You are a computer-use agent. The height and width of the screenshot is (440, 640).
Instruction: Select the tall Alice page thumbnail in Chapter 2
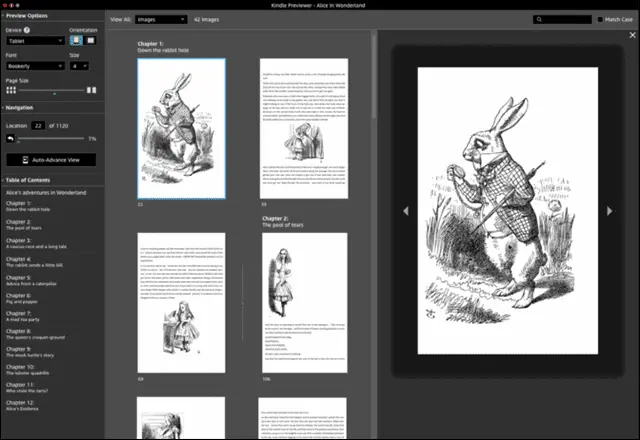tap(304, 303)
